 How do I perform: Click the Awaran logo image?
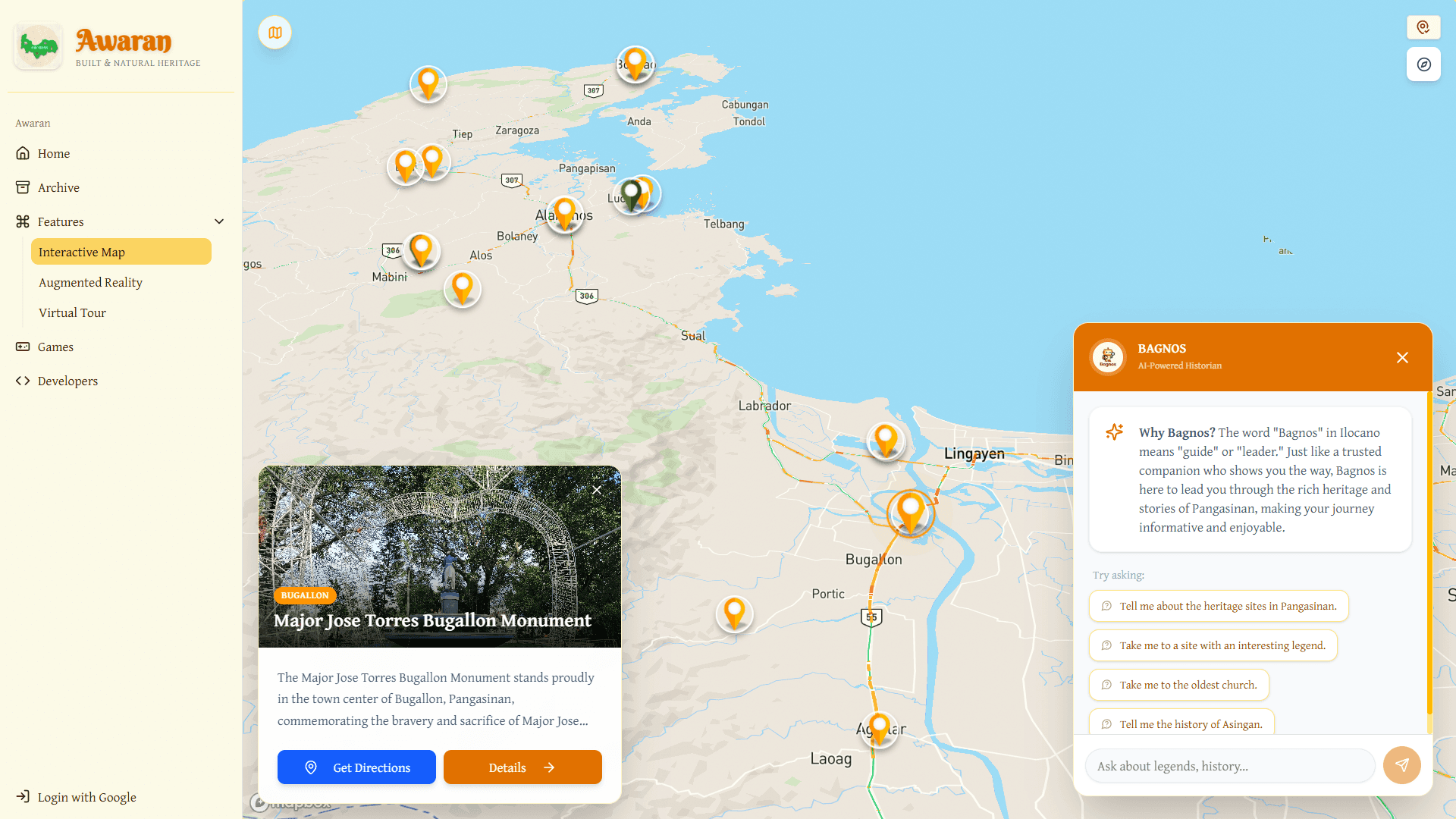38,47
